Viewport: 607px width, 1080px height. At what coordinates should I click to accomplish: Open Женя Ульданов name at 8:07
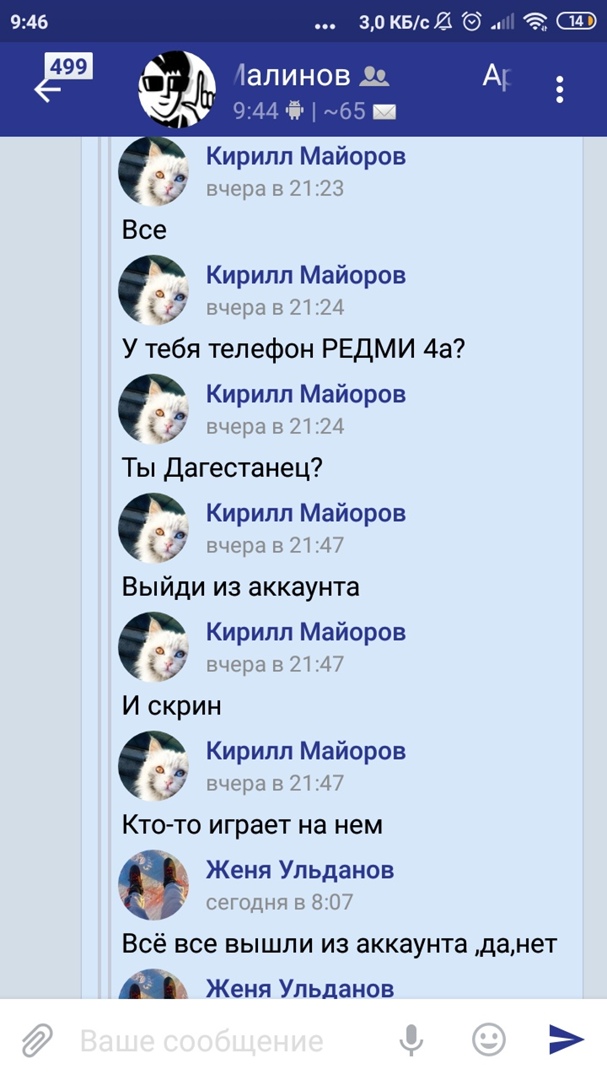pos(300,870)
